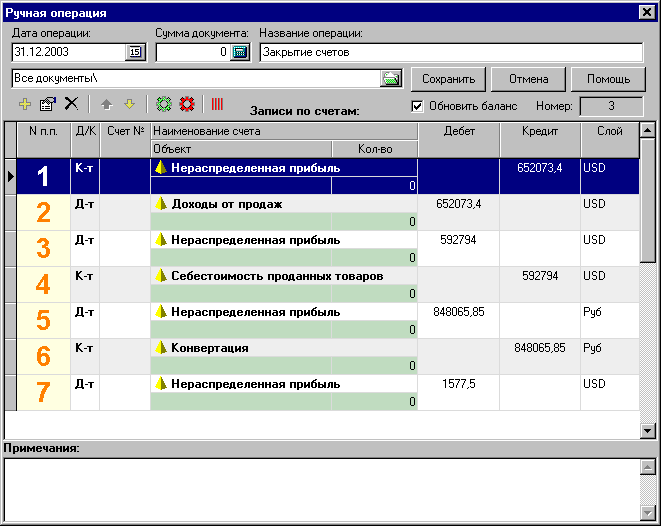This screenshot has width=661, height=526.
Task: Edit the Название операции field
Action: coord(451,52)
